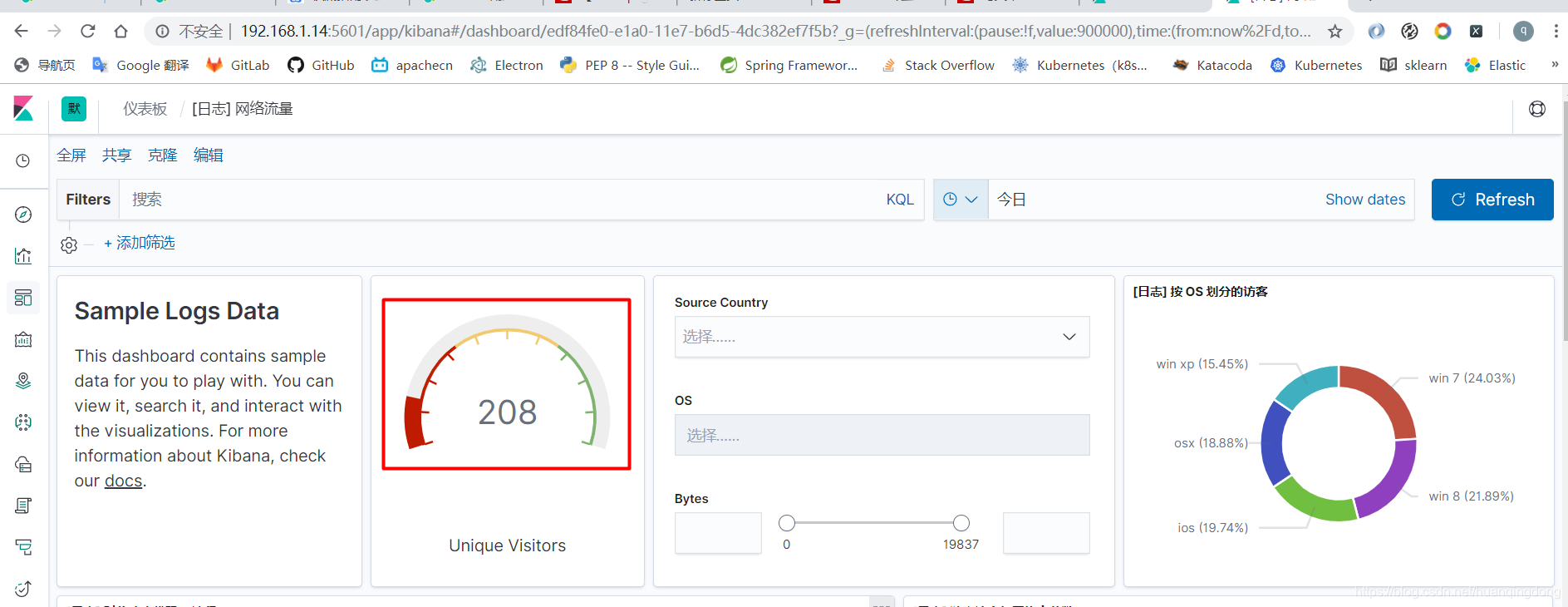Open filter options gear icon

(x=69, y=244)
